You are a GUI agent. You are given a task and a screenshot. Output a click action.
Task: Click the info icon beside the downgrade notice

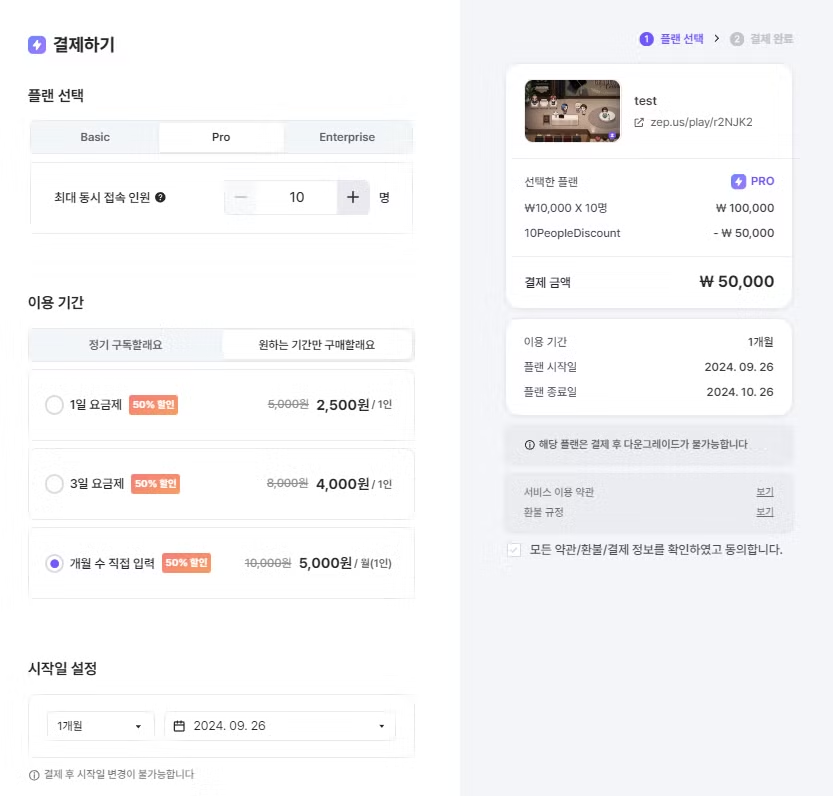[529, 444]
